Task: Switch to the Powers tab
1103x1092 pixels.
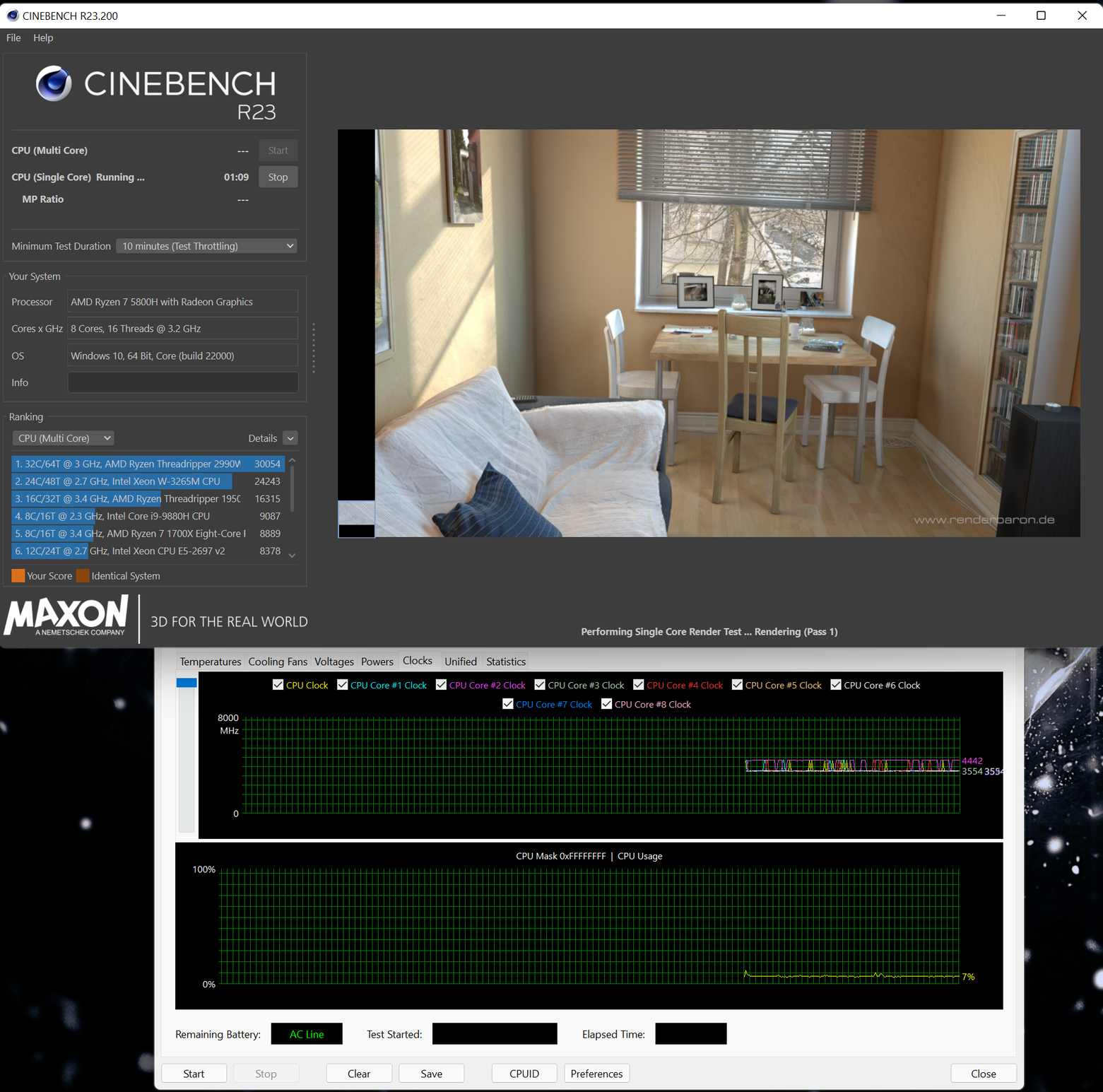Action: (377, 662)
